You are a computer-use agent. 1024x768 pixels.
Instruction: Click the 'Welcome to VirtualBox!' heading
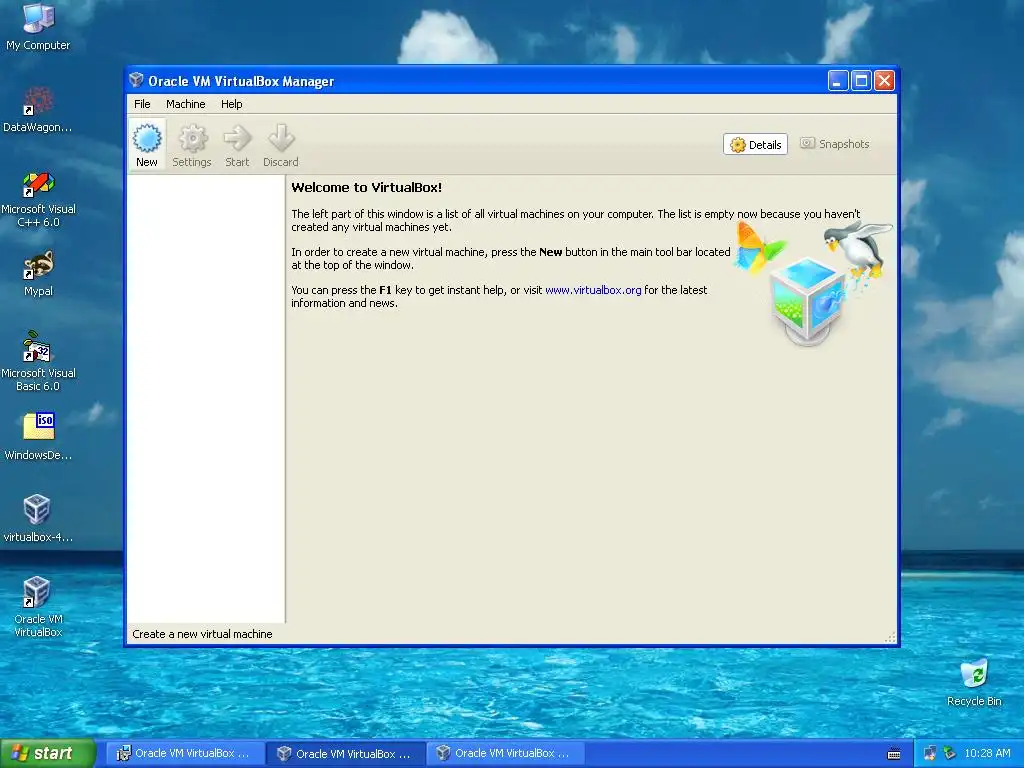(x=366, y=187)
